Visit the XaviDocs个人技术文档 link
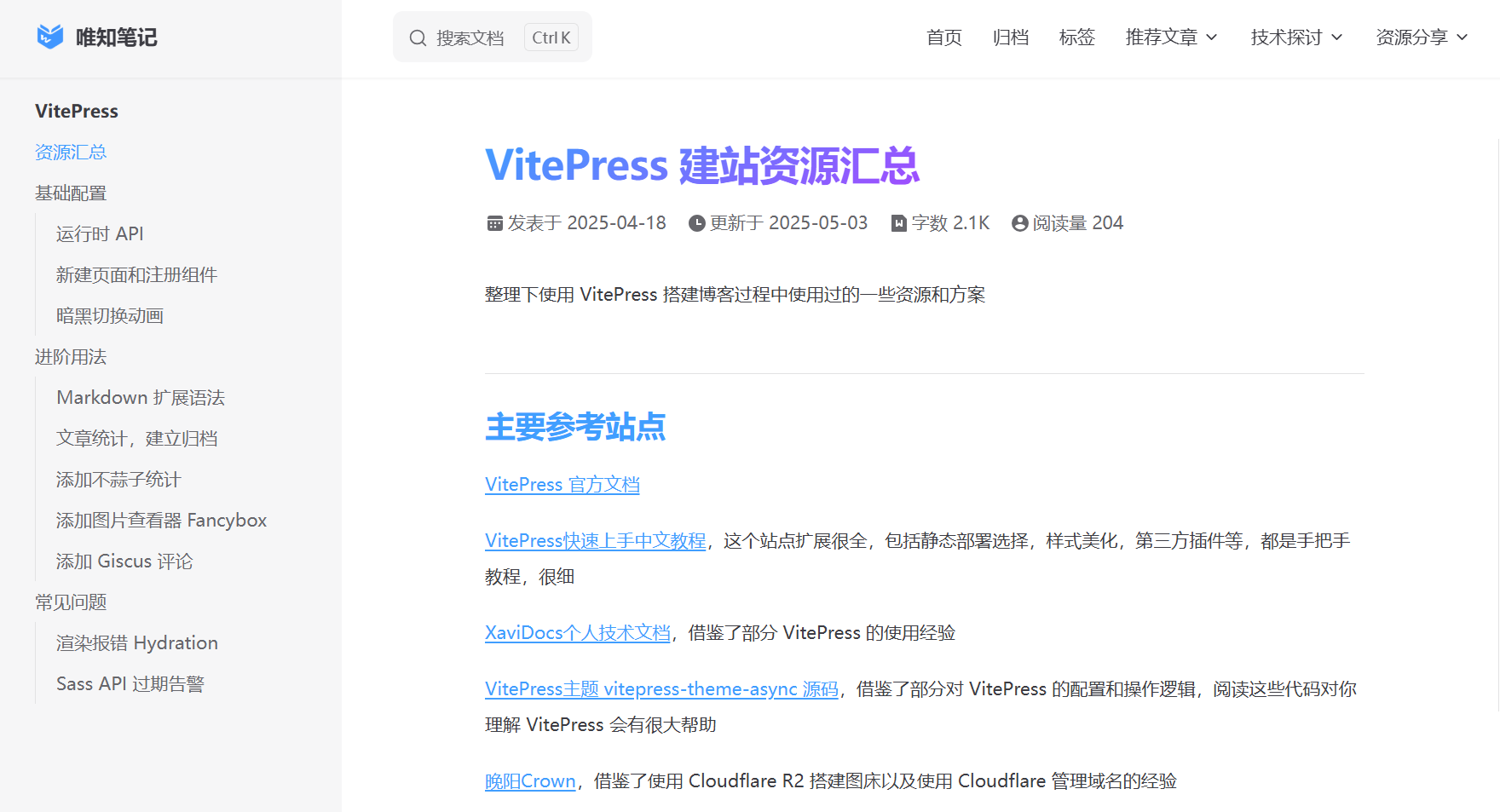The height and width of the screenshot is (812, 1500). 577,633
